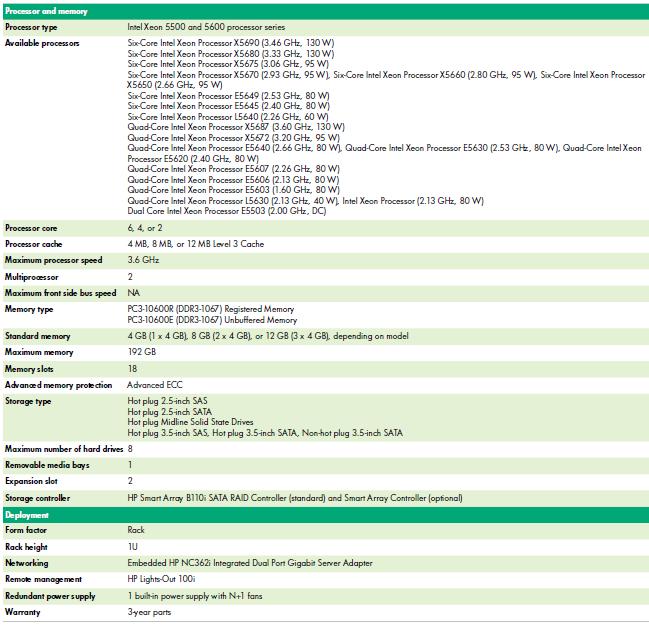Image resolution: width=649 pixels, height=626 pixels.
Task: Click the 'Memory type' label
Action: click(x=29, y=309)
